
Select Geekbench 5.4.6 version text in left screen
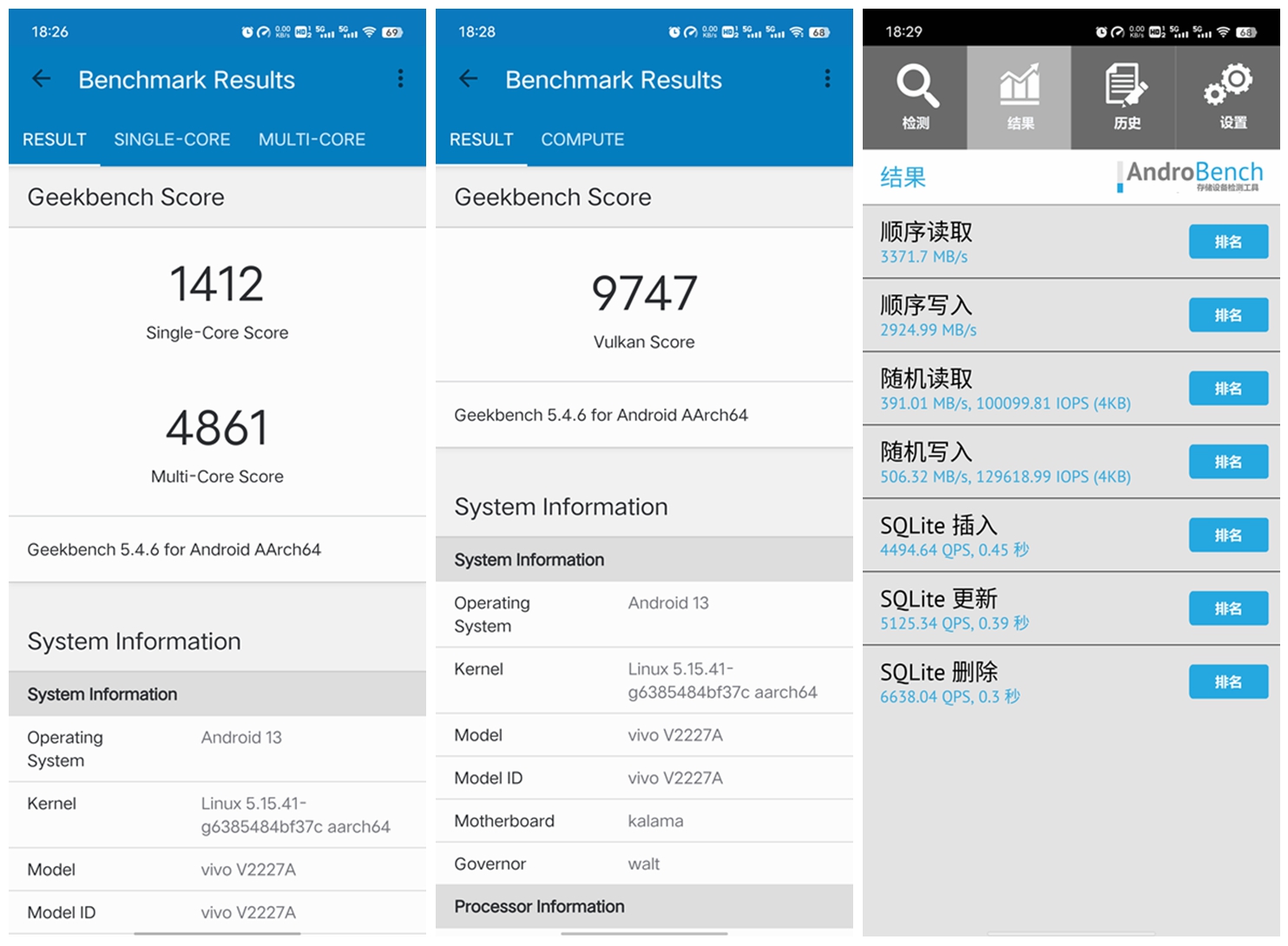coord(174,549)
